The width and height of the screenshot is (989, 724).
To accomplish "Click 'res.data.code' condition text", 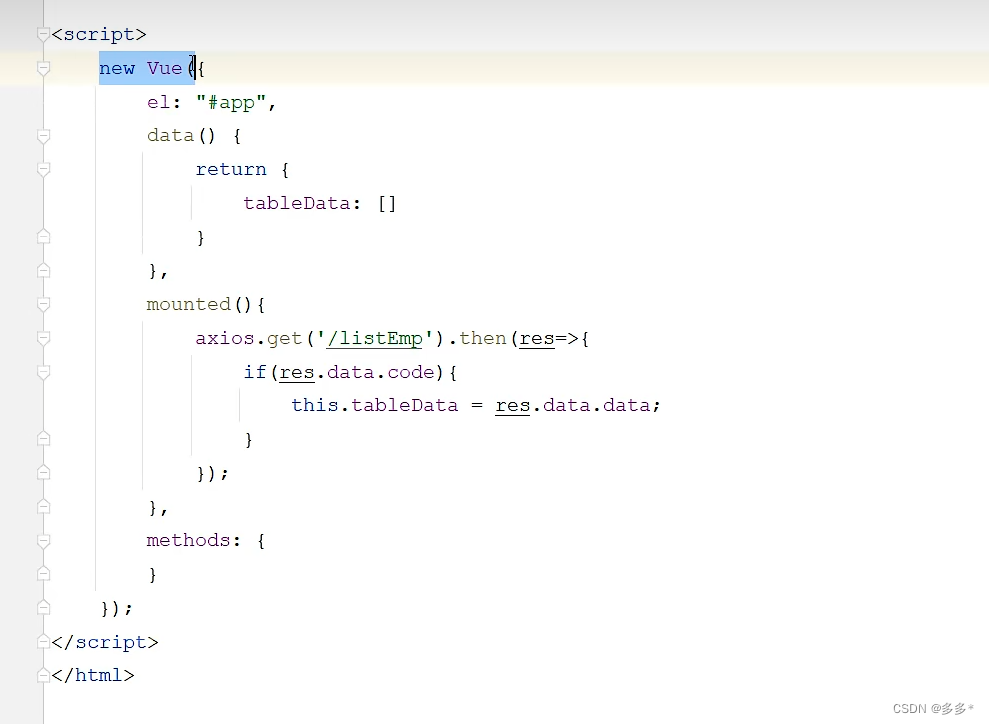I will (357, 372).
